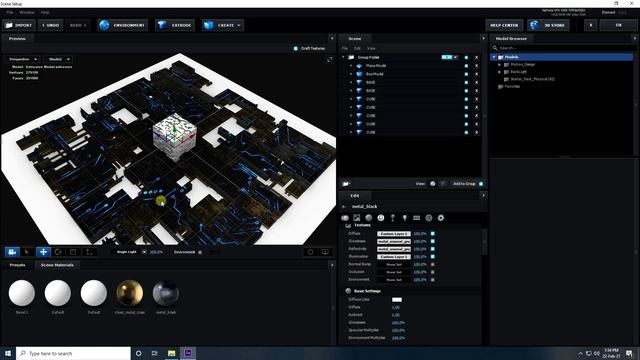Remove Box Model using its X icon

click(x=476, y=74)
